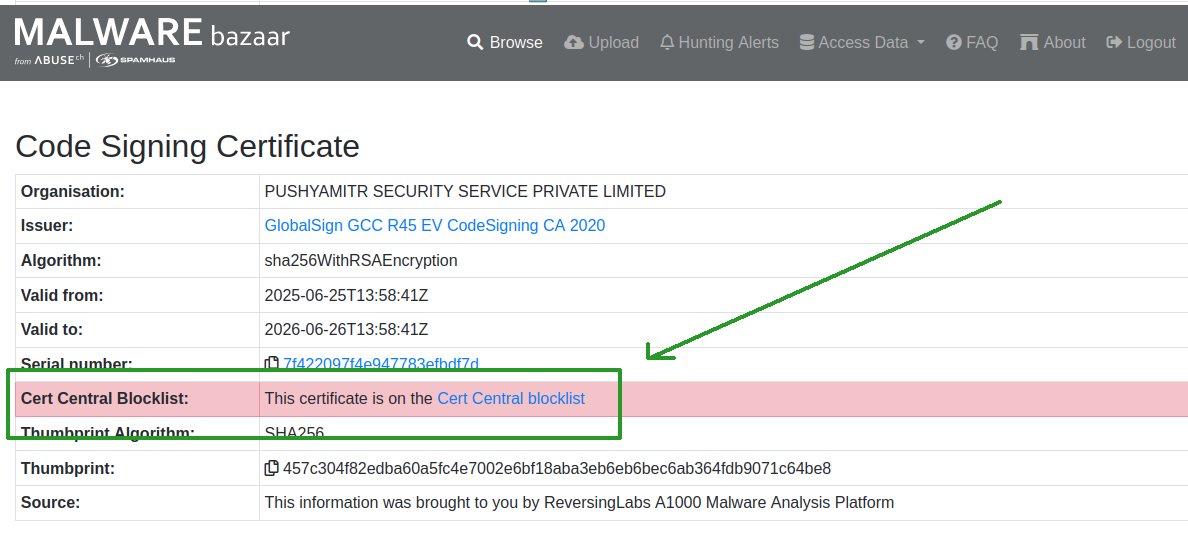Click the Cert Central Blocklist: label
The image size is (1188, 560).
click(105, 399)
